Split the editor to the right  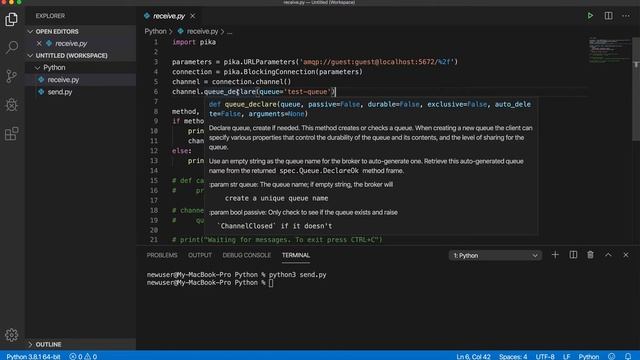[x=608, y=16]
